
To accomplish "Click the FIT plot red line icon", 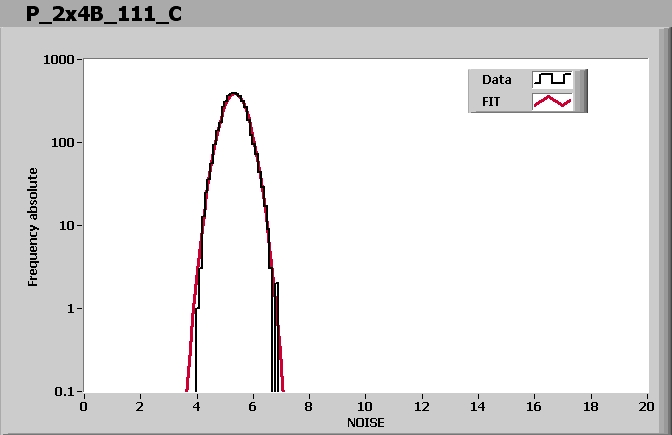I will [552, 101].
